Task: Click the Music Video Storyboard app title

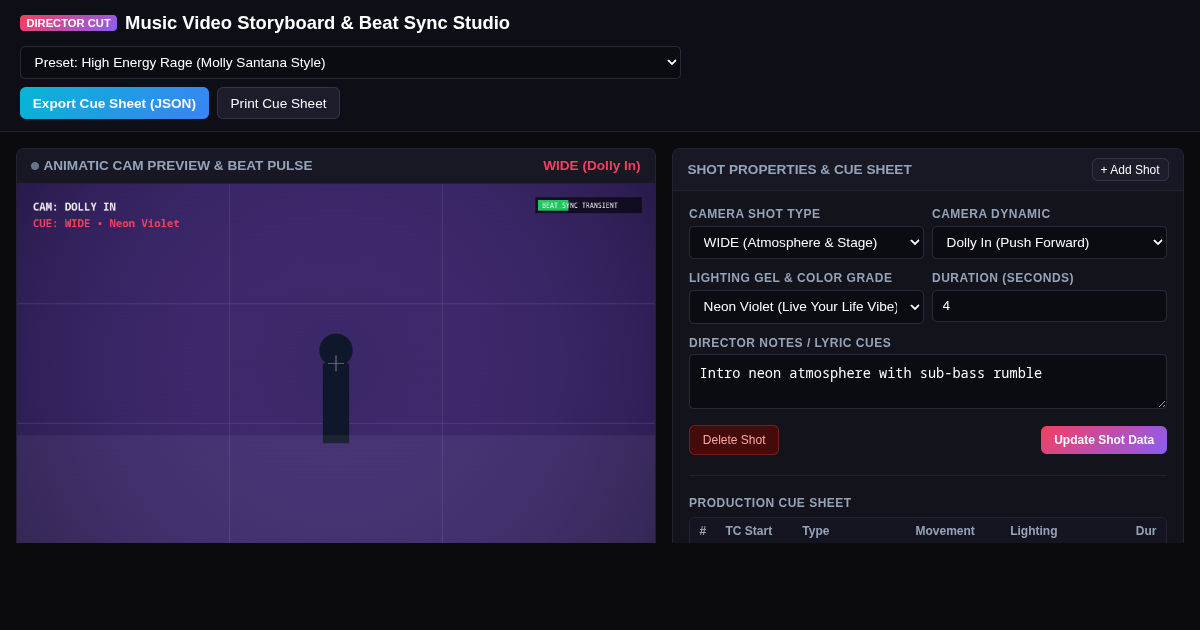Action: [317, 23]
